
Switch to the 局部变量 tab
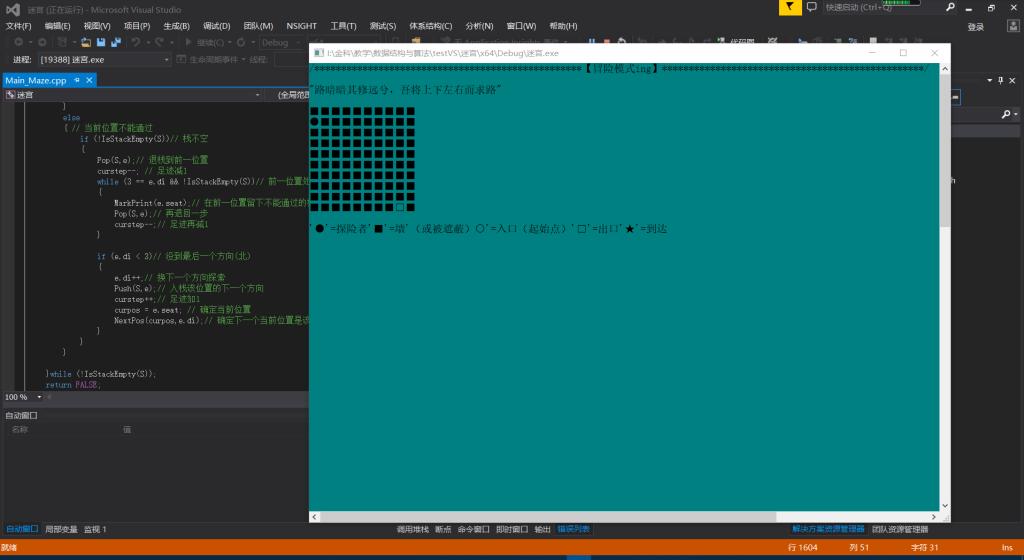[60, 529]
